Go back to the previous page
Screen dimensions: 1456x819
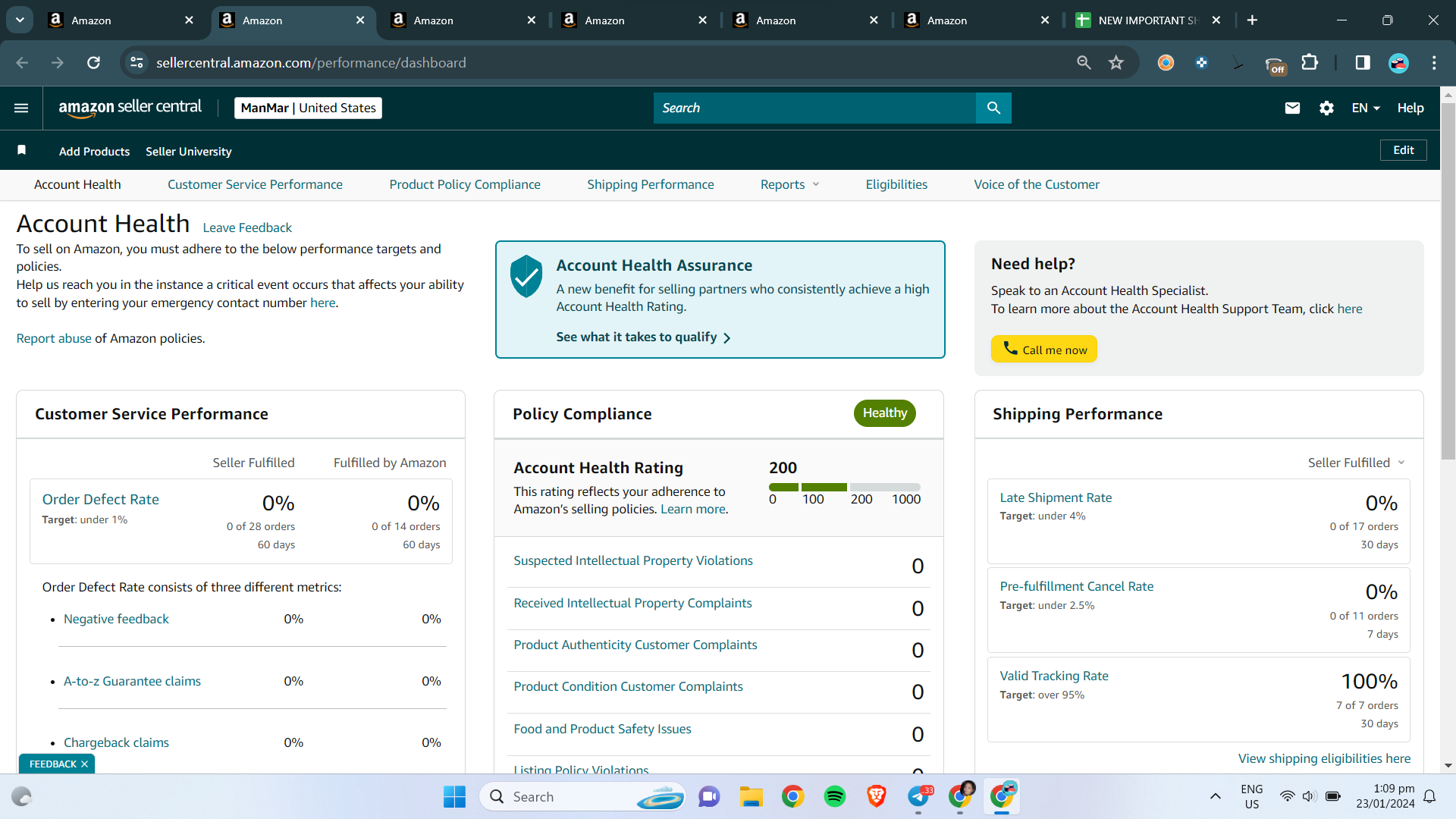click(23, 63)
